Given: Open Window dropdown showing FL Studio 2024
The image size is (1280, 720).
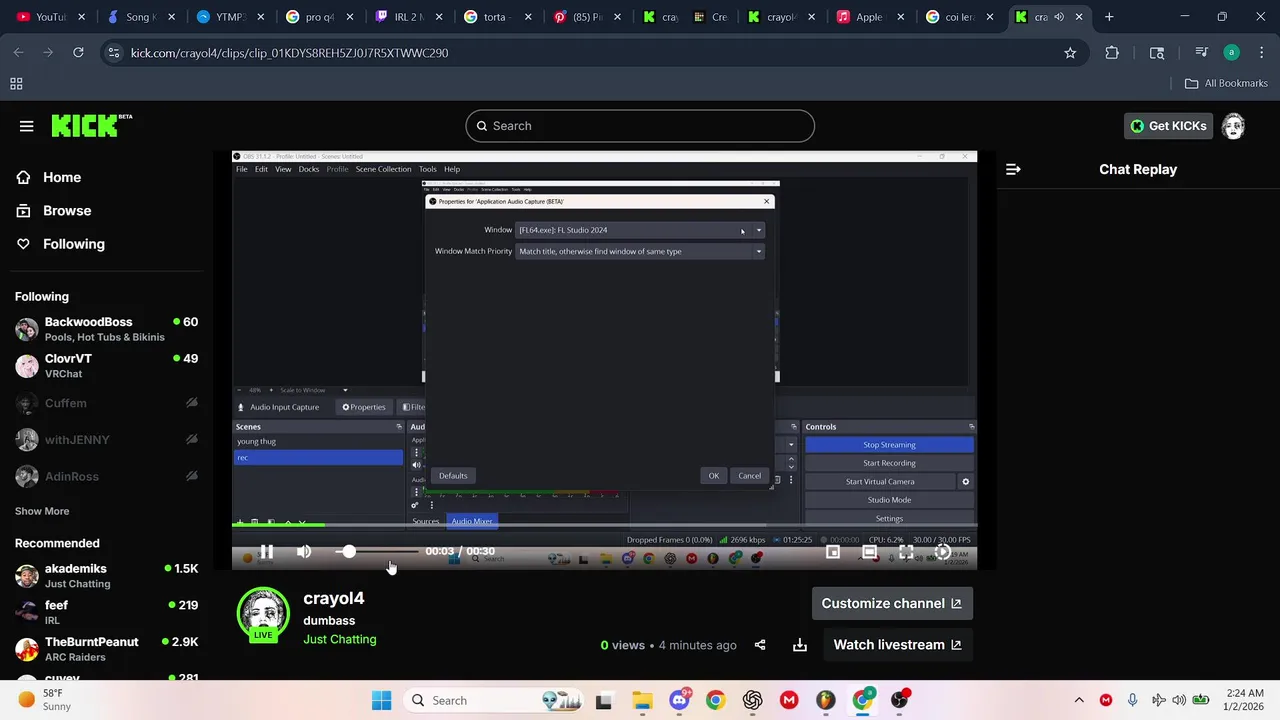Looking at the screenshot, I should coord(640,230).
